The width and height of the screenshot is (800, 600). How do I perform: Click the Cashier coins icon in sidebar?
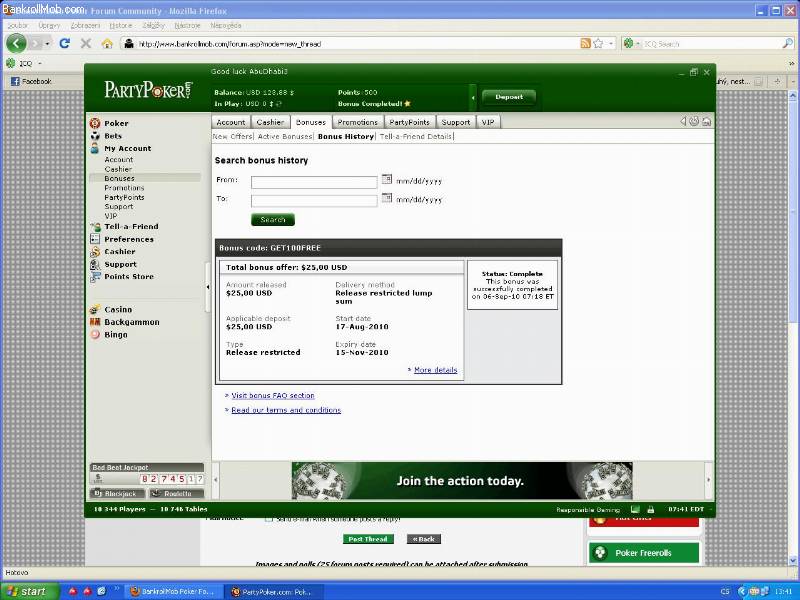pos(95,252)
